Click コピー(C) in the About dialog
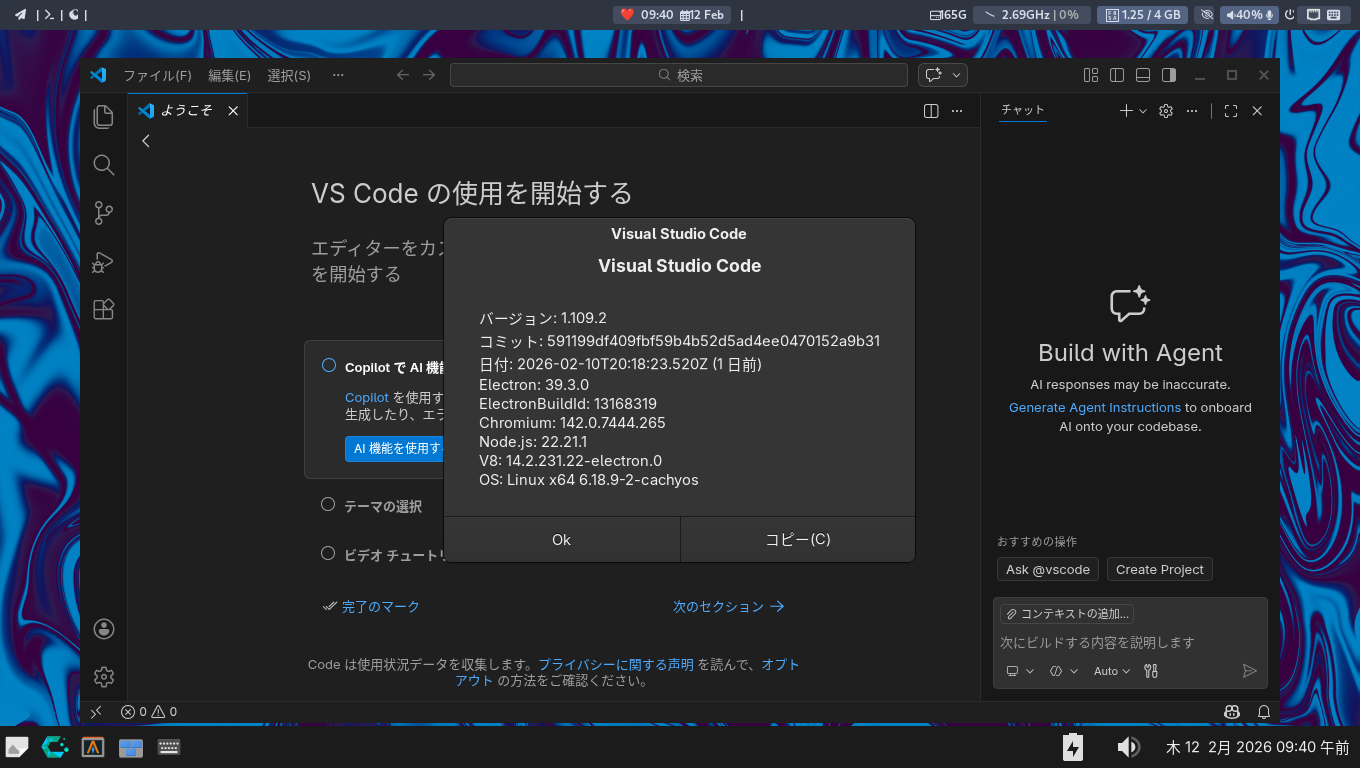This screenshot has width=1360, height=768. [798, 540]
